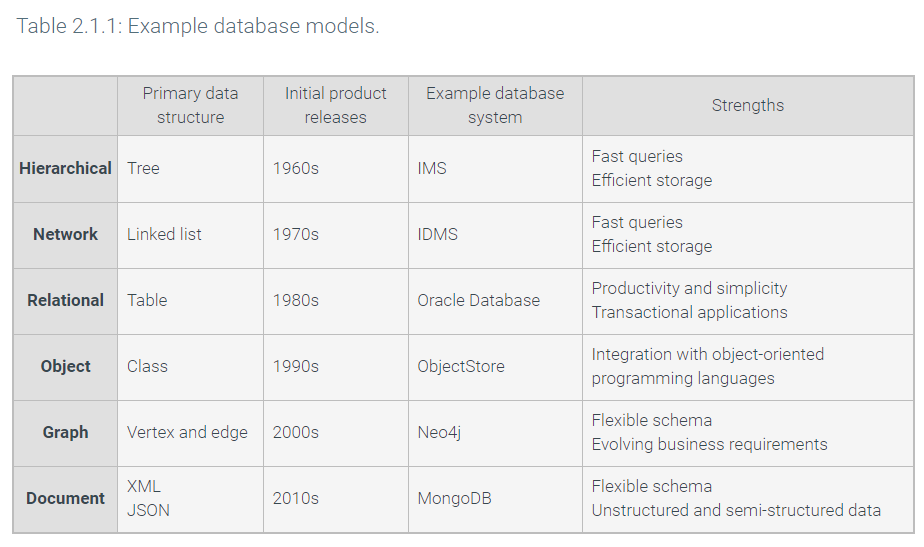
Task: Select the 'Neo4j' cell
Action: (x=441, y=432)
